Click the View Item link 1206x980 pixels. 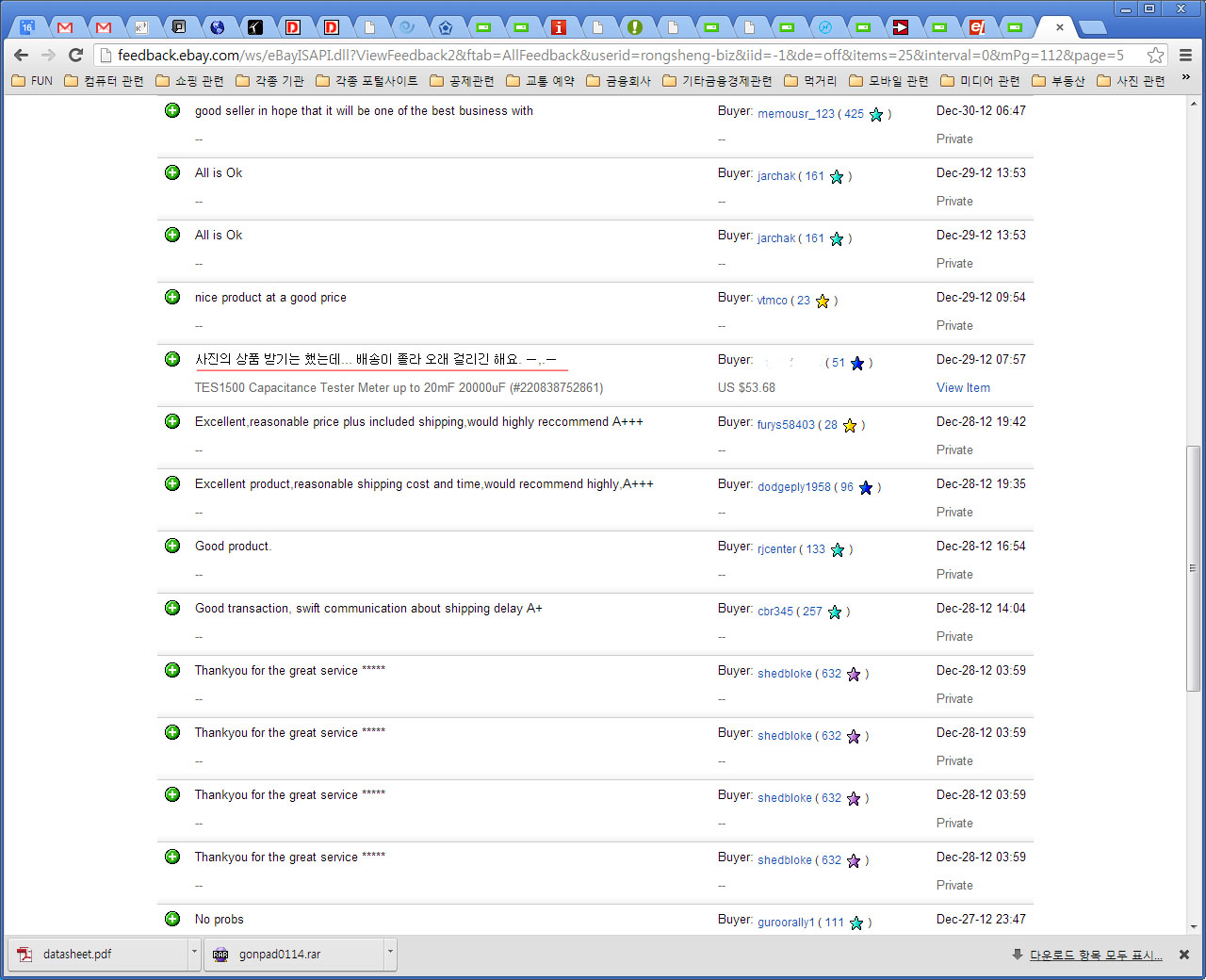(x=963, y=387)
